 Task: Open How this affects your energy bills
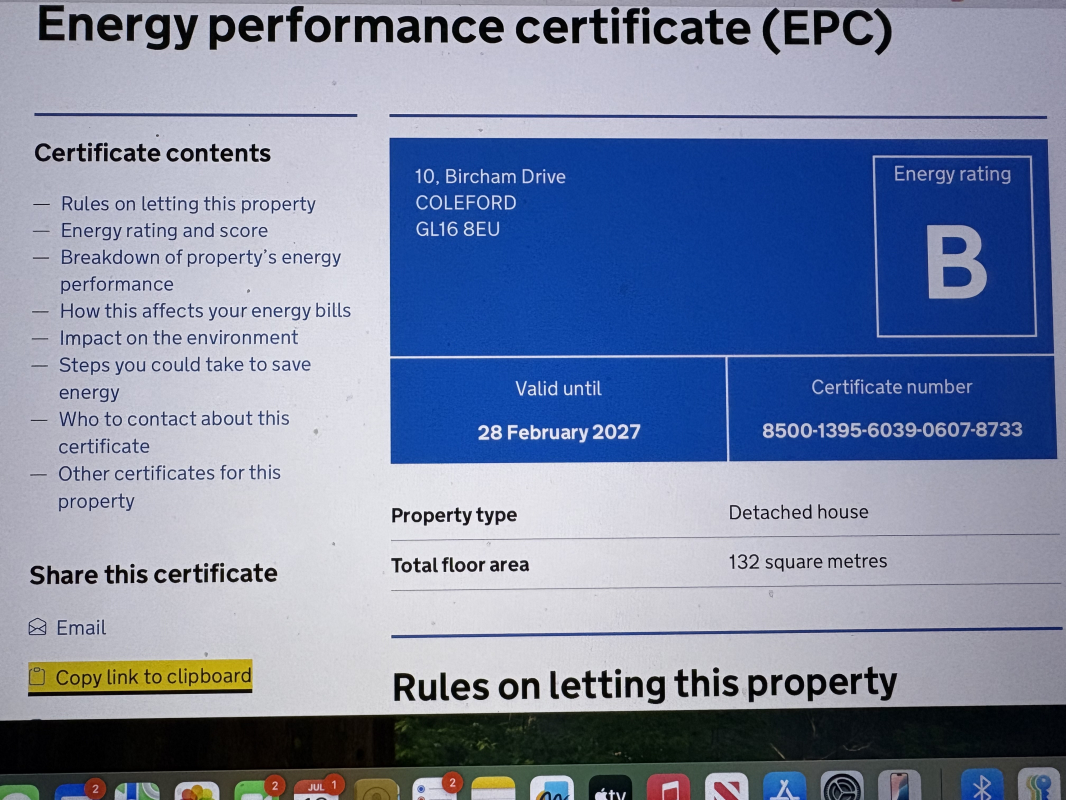[205, 311]
